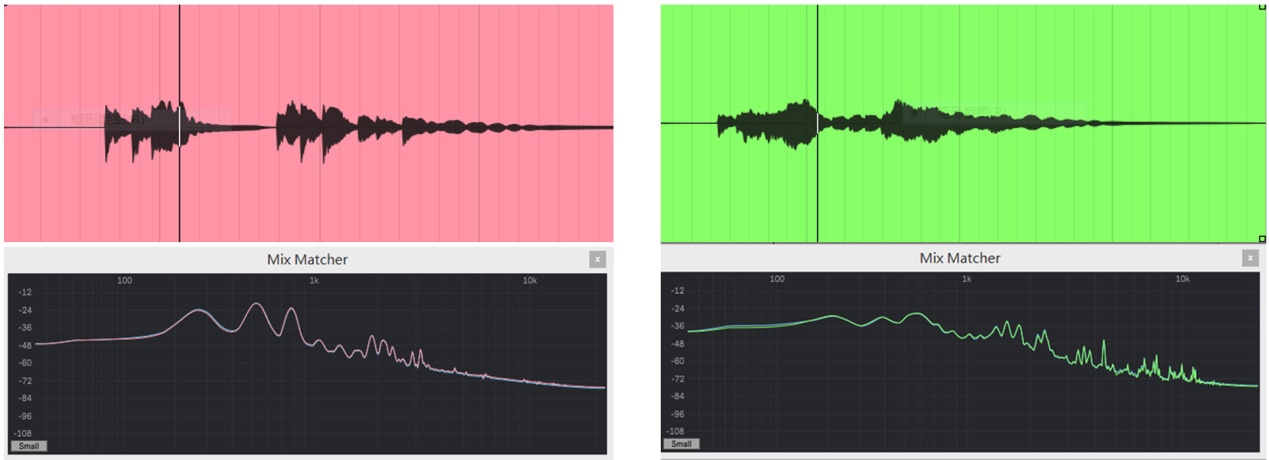The height and width of the screenshot is (460, 1269).
Task: Click green clip's top-right corner handle
Action: pyautogui.click(x=1262, y=7)
